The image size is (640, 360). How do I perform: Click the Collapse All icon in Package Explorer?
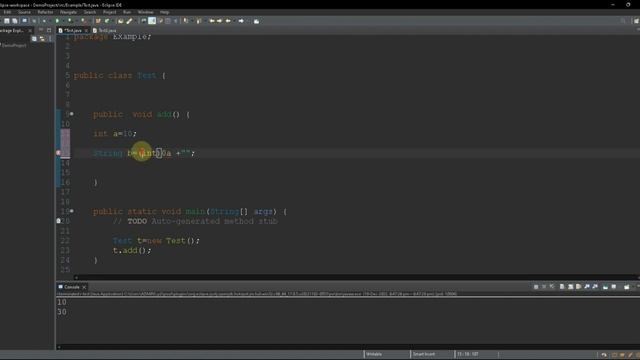(x=34, y=39)
